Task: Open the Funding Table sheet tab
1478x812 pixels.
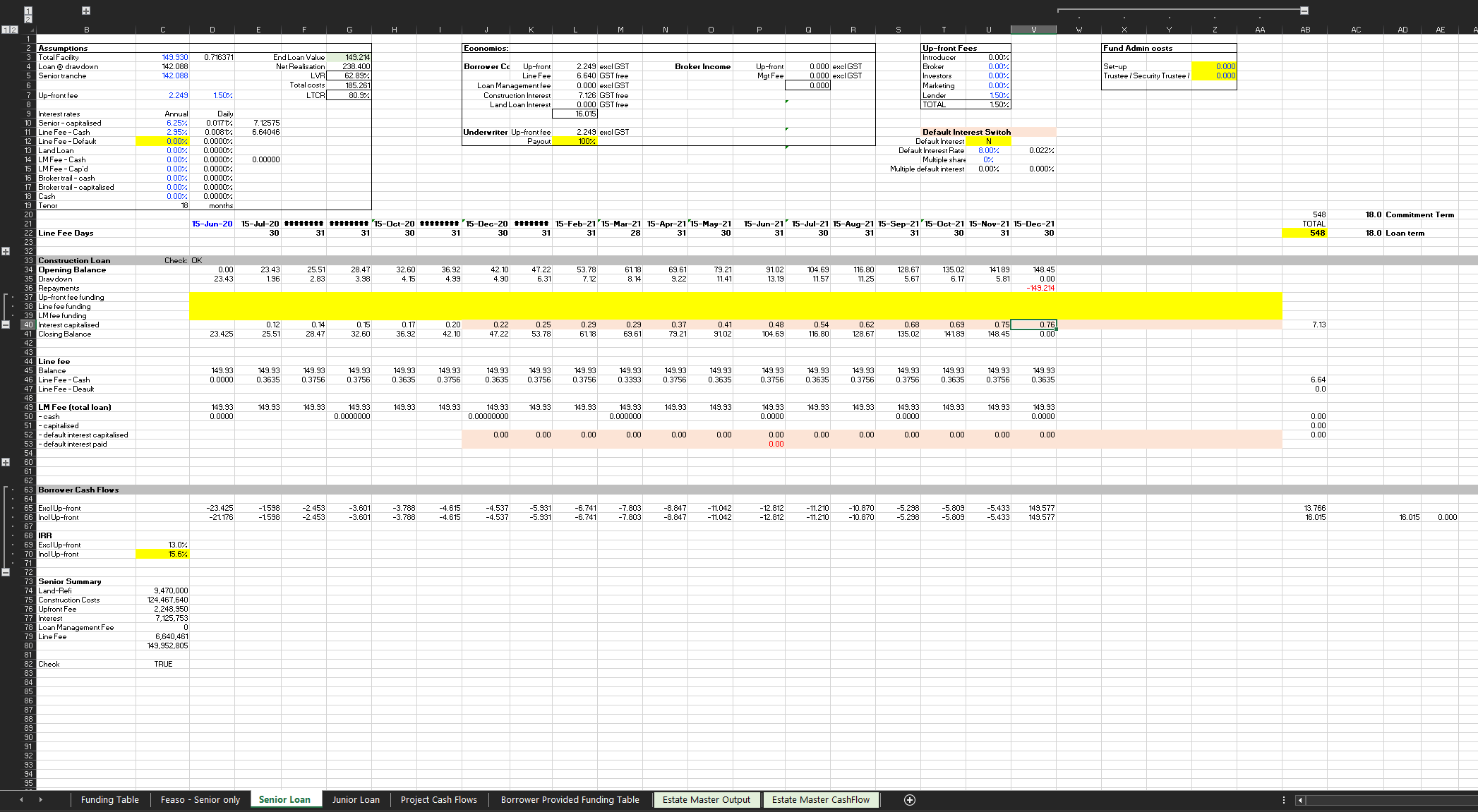Action: (109, 799)
